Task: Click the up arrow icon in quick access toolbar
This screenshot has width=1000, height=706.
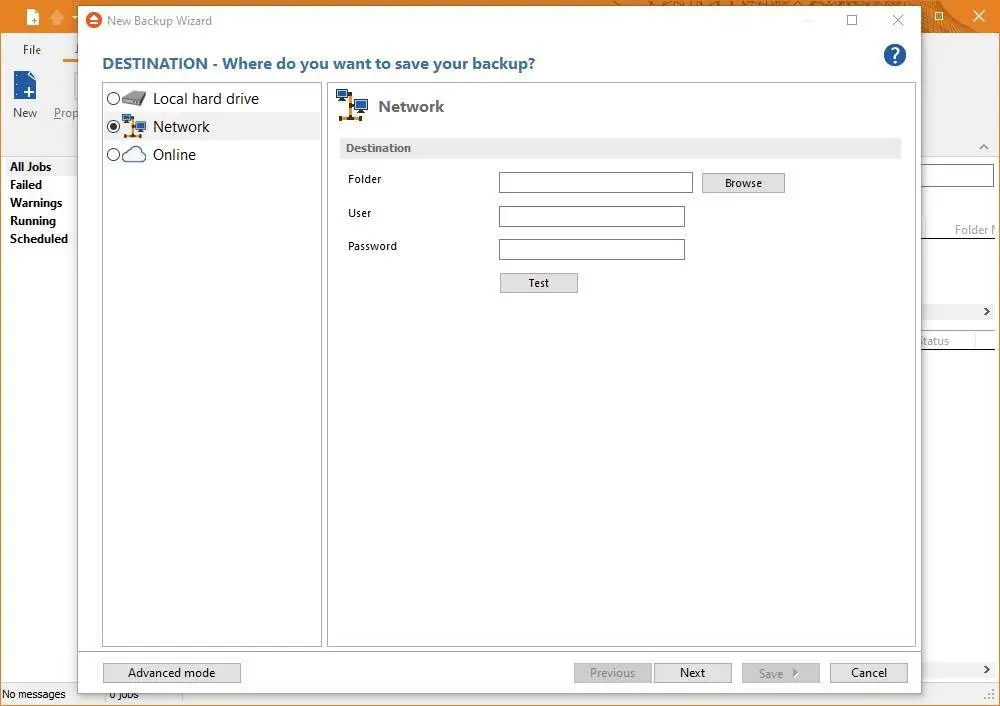Action: (57, 18)
